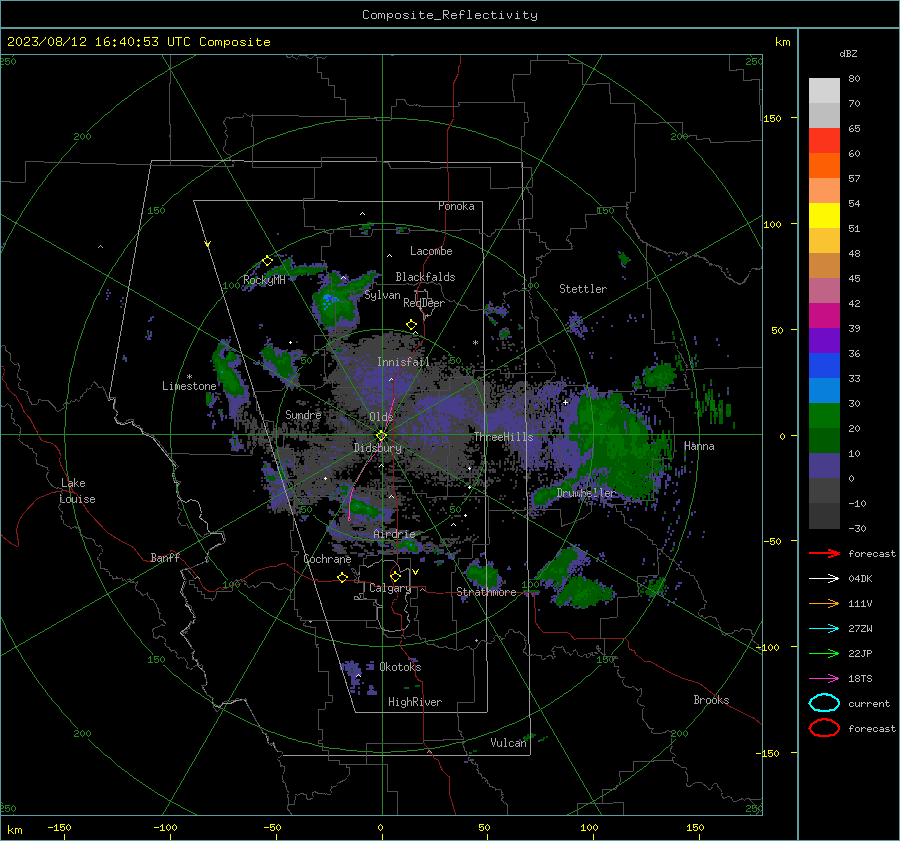This screenshot has height=841, width=900.
Task: Click the cyan 27ZW arrow in legend
Action: [x=824, y=629]
